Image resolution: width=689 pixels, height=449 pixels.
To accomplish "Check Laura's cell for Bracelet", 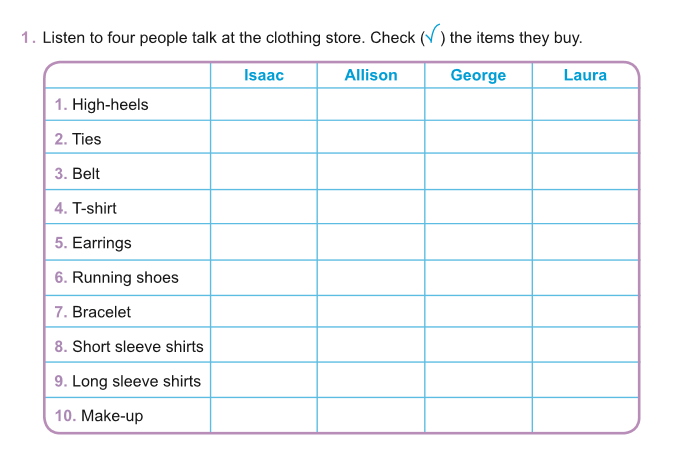I will 585,312.
